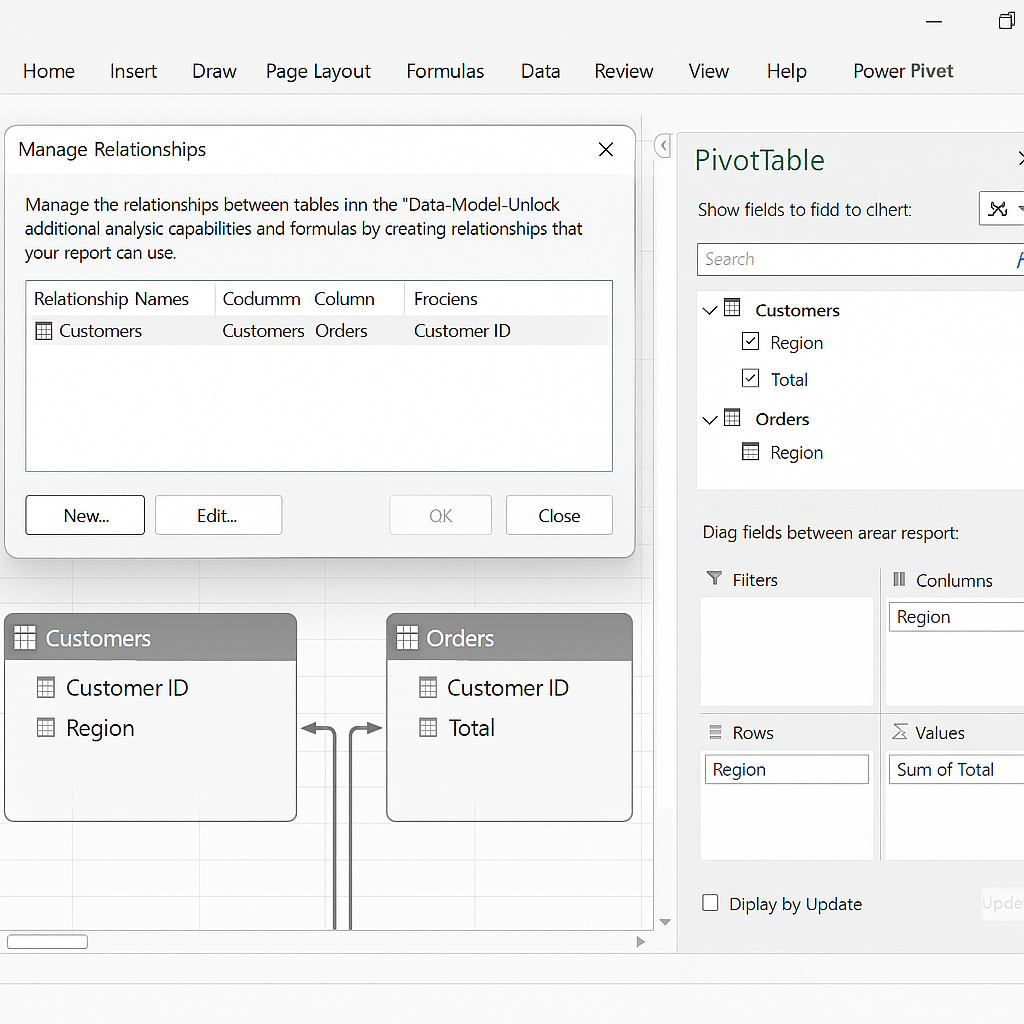Open the Page Layout tab

pos(318,71)
